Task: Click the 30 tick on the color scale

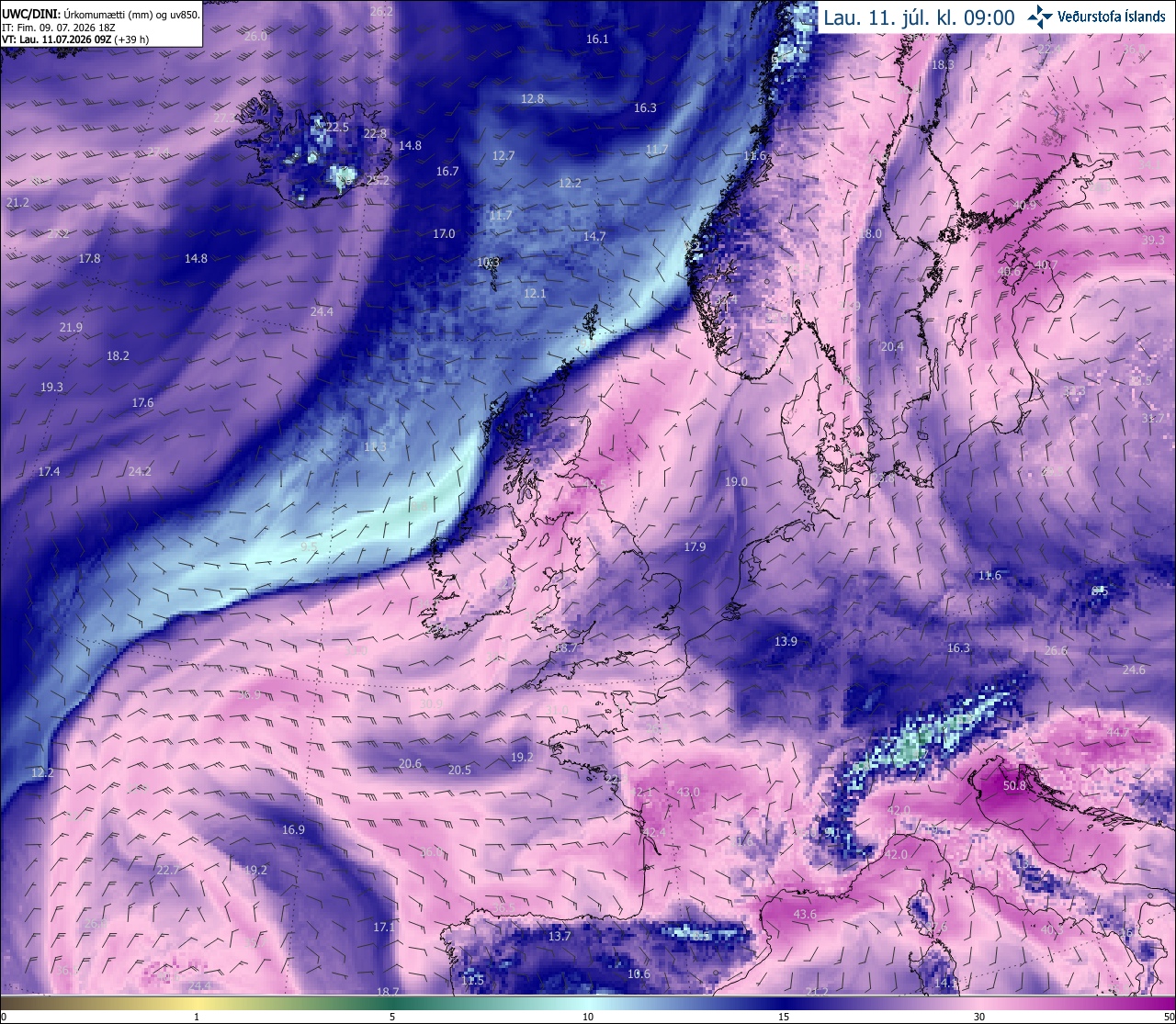Action: [x=979, y=1017]
